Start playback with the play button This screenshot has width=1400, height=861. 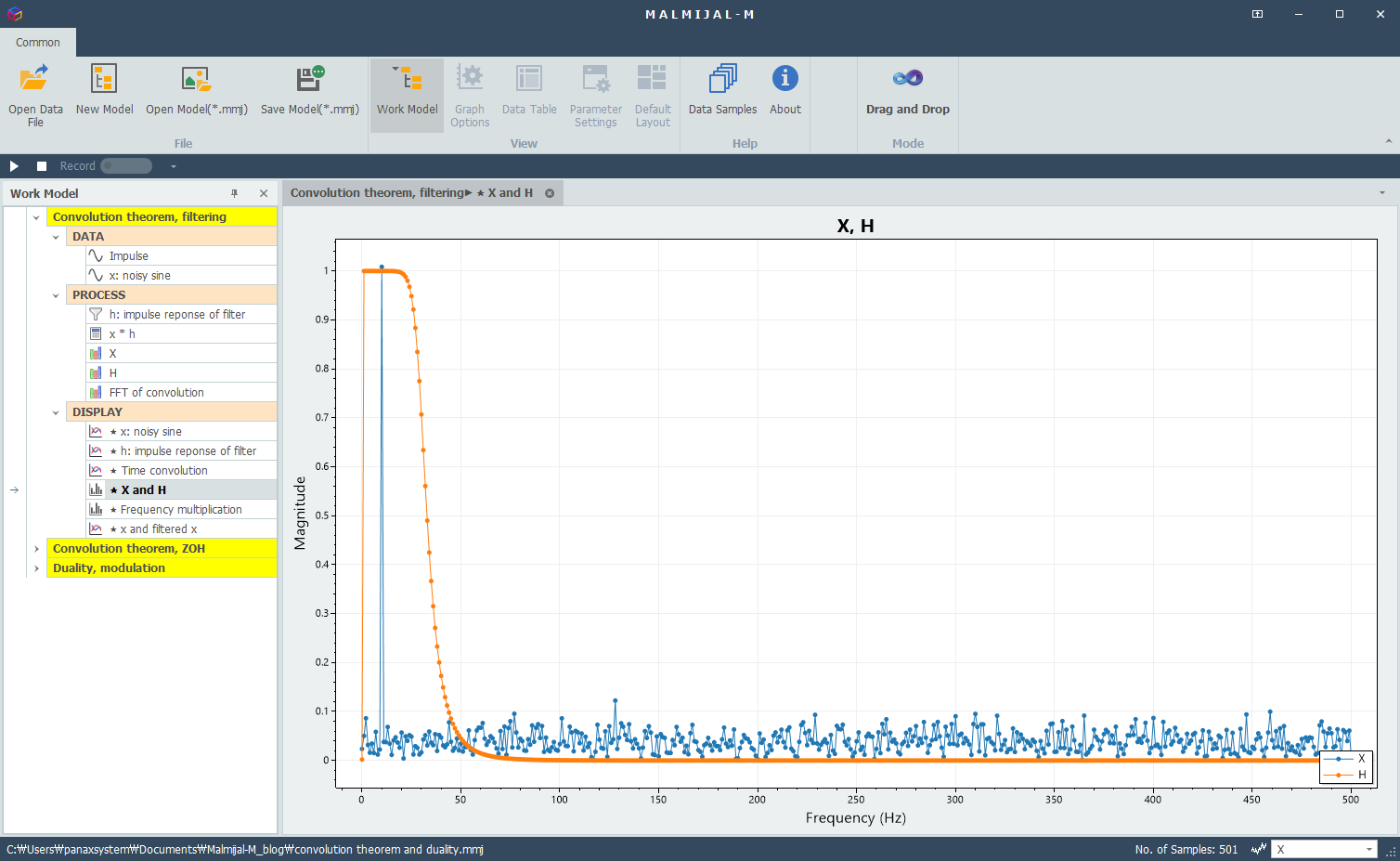[x=14, y=166]
